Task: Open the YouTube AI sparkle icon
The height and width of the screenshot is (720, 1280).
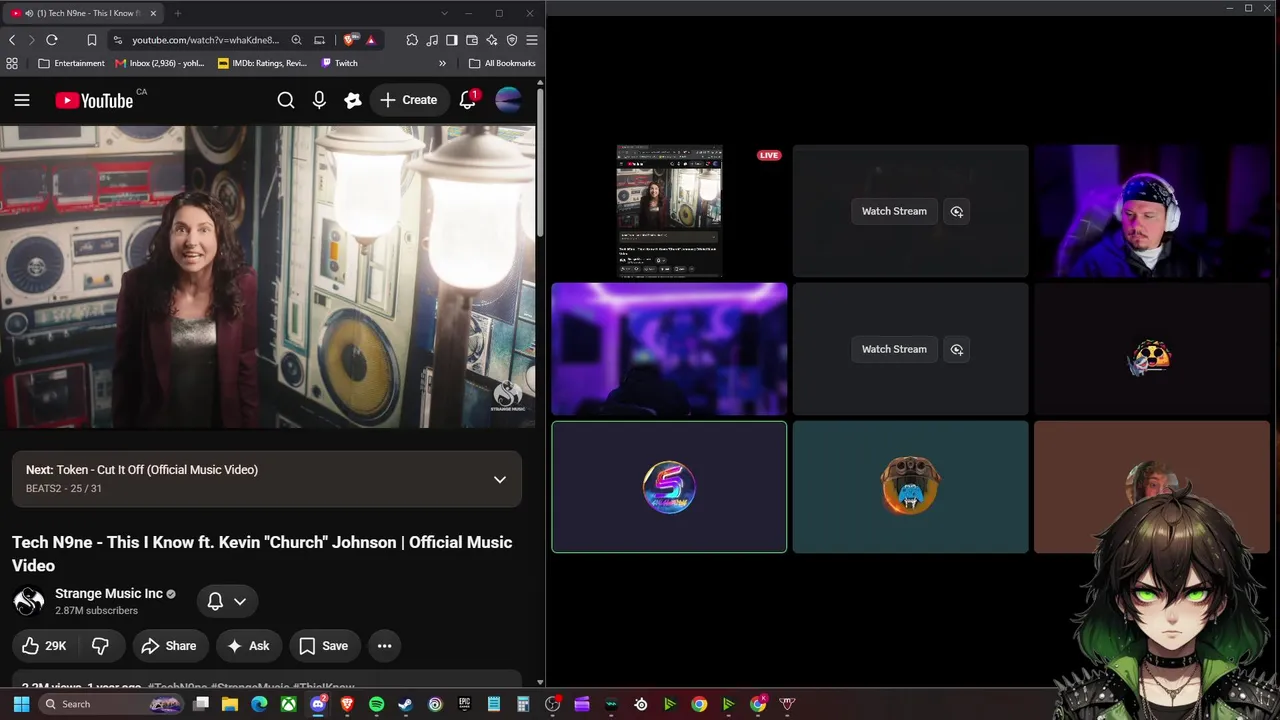Action: pyautogui.click(x=353, y=100)
